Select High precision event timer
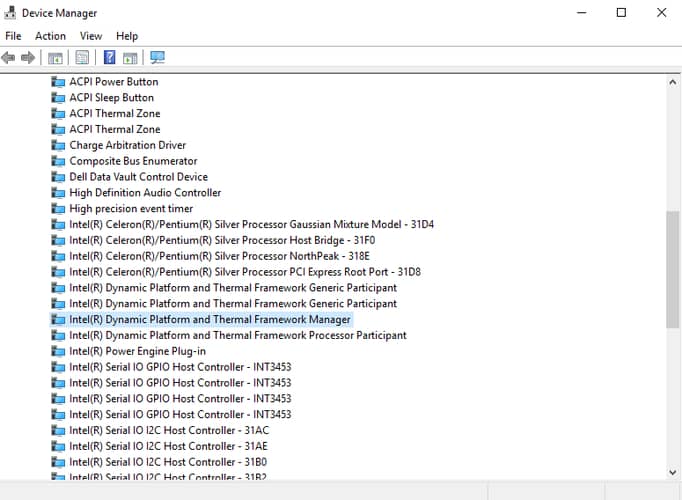This screenshot has height=500, width=682. click(131, 209)
